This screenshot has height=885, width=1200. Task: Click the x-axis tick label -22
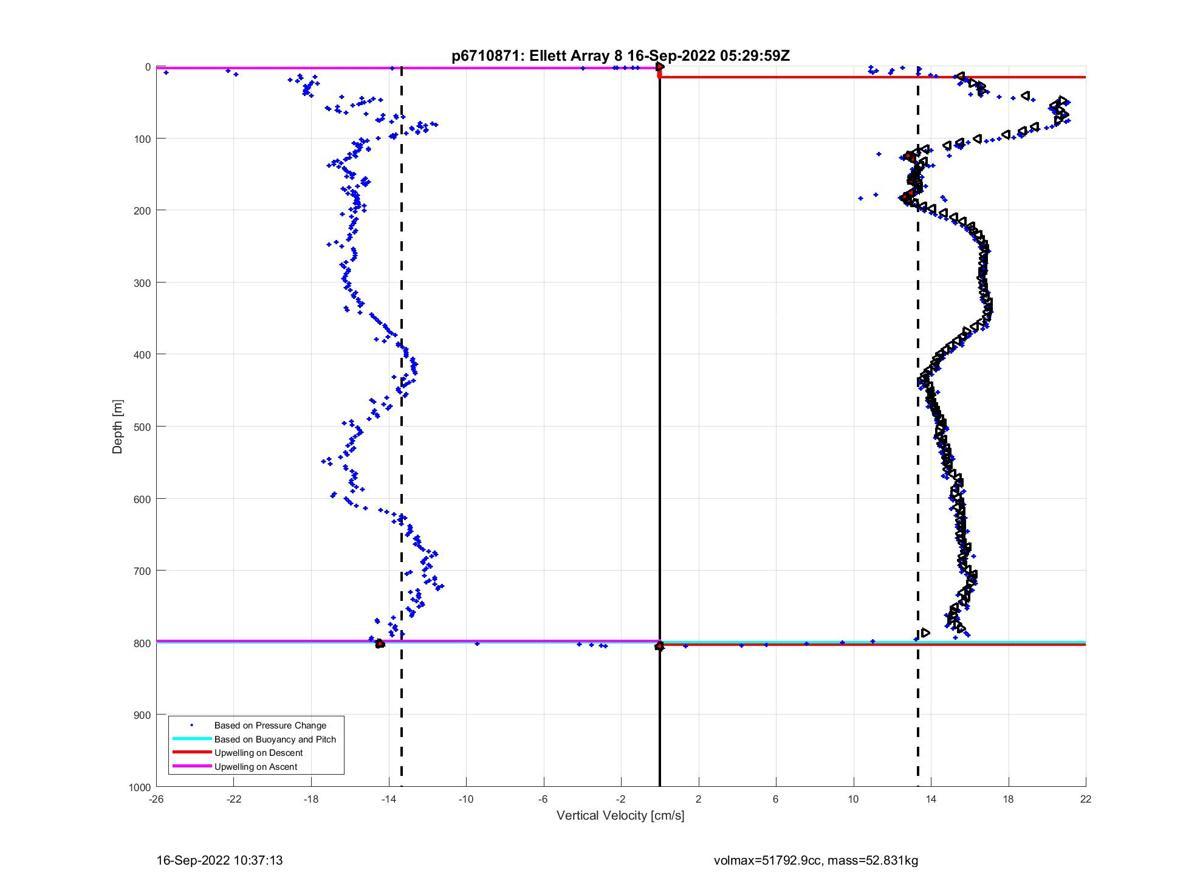tap(233, 798)
